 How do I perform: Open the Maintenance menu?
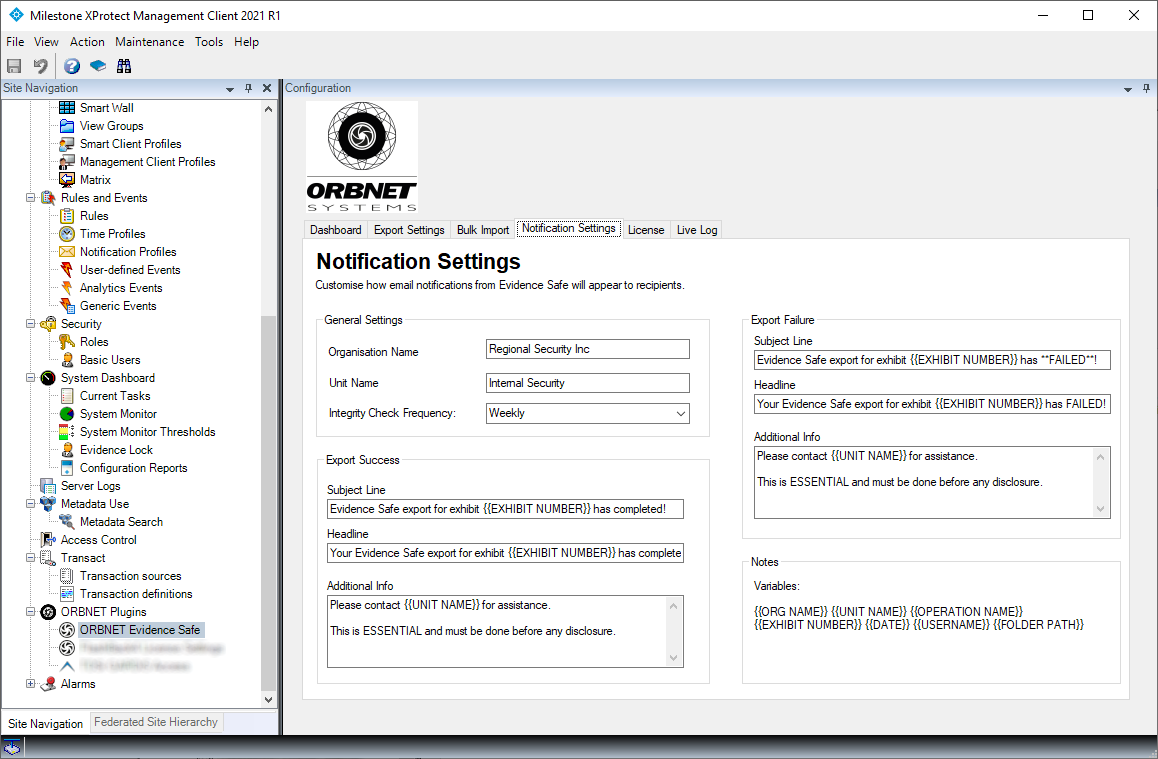pos(149,42)
